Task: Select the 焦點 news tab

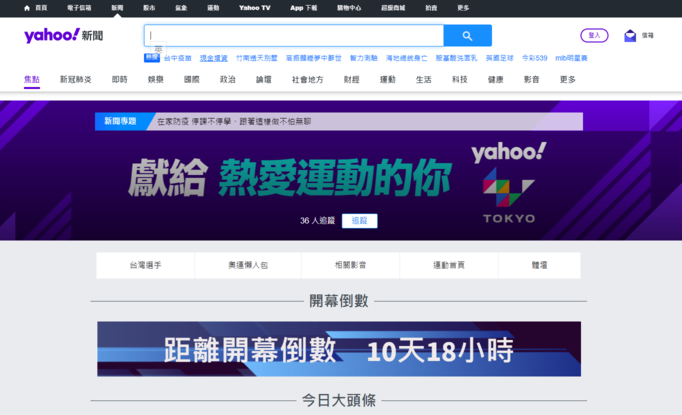Action: (32, 80)
